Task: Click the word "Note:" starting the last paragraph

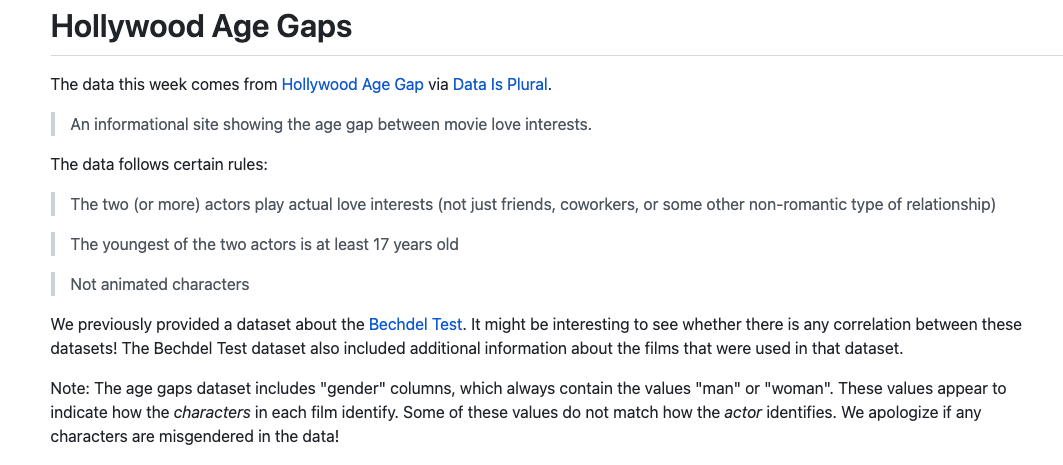Action: [x=70, y=388]
